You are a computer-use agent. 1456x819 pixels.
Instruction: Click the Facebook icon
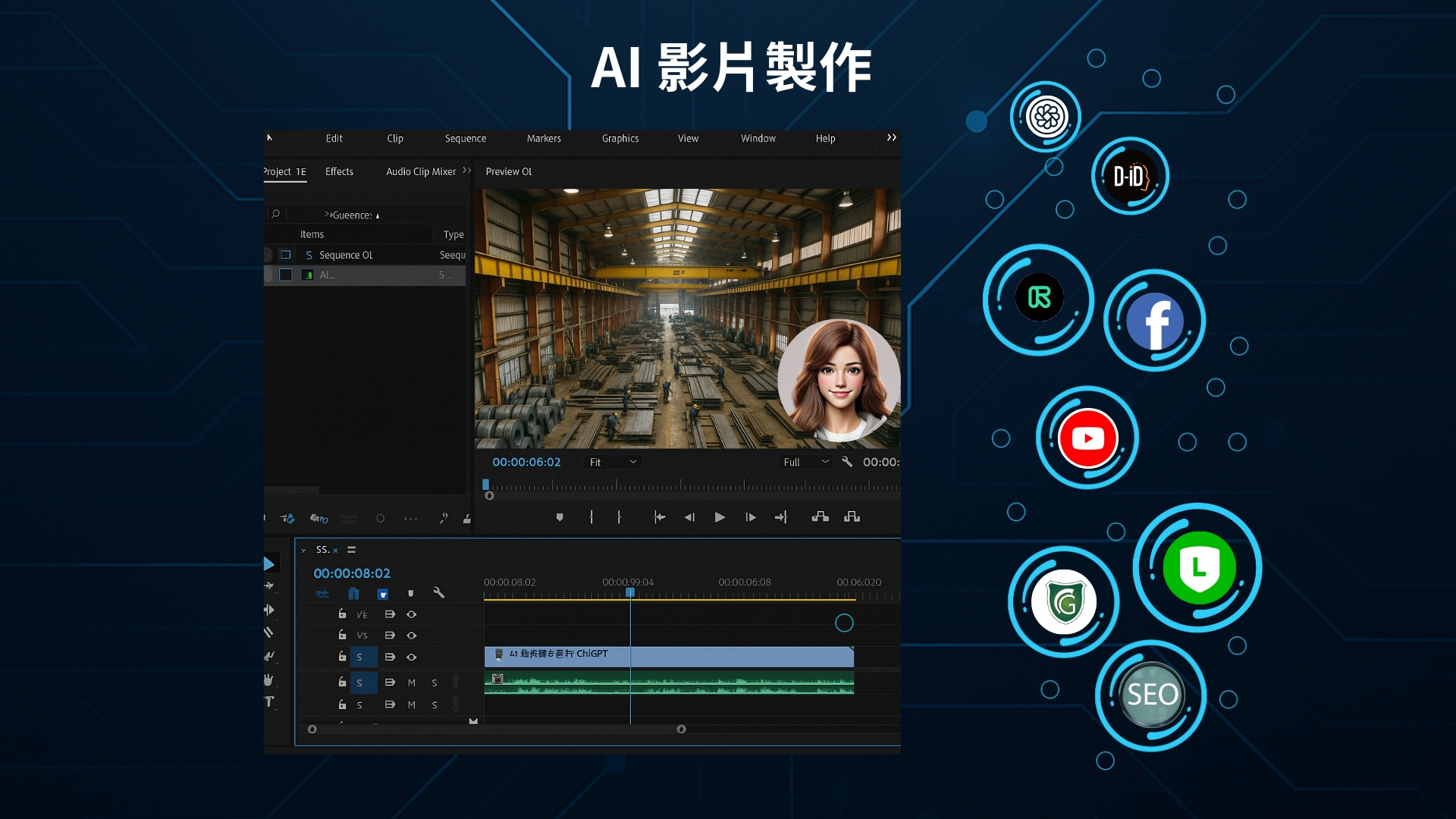[x=1154, y=321]
